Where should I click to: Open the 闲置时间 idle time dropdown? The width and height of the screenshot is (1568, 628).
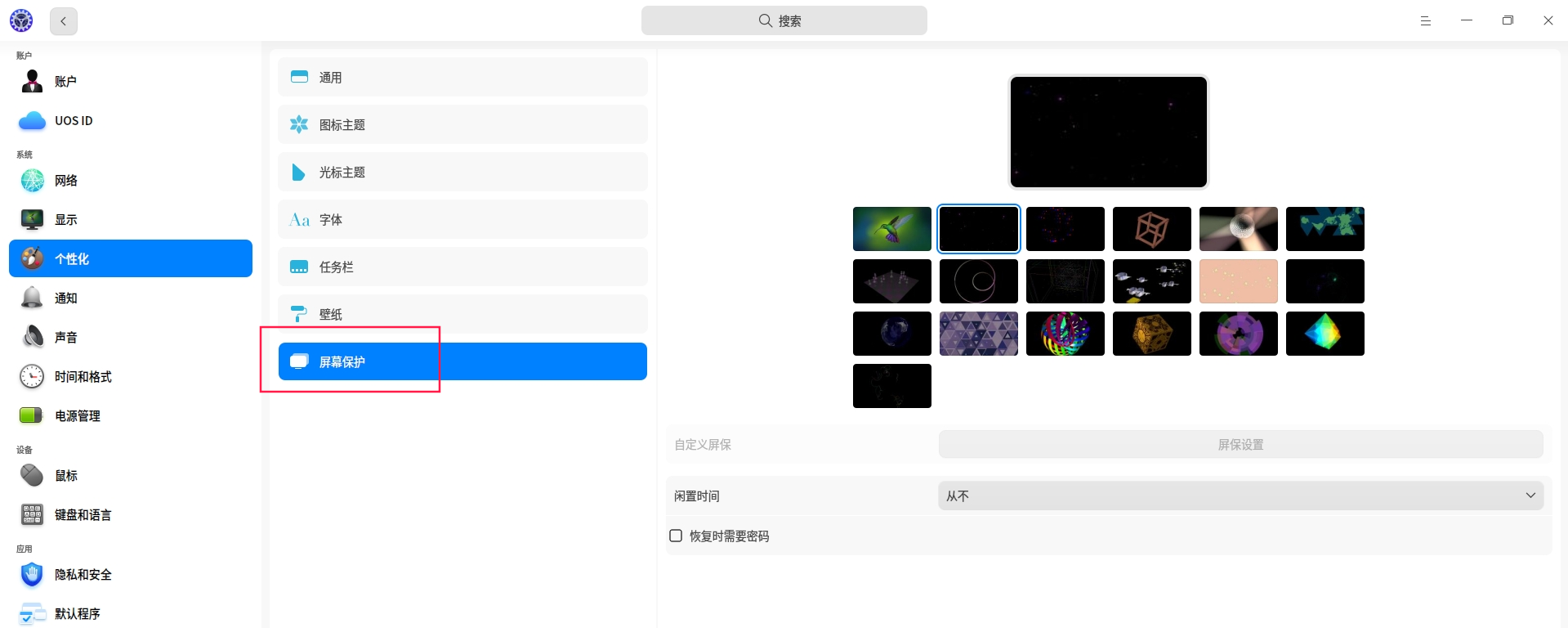pos(1240,496)
